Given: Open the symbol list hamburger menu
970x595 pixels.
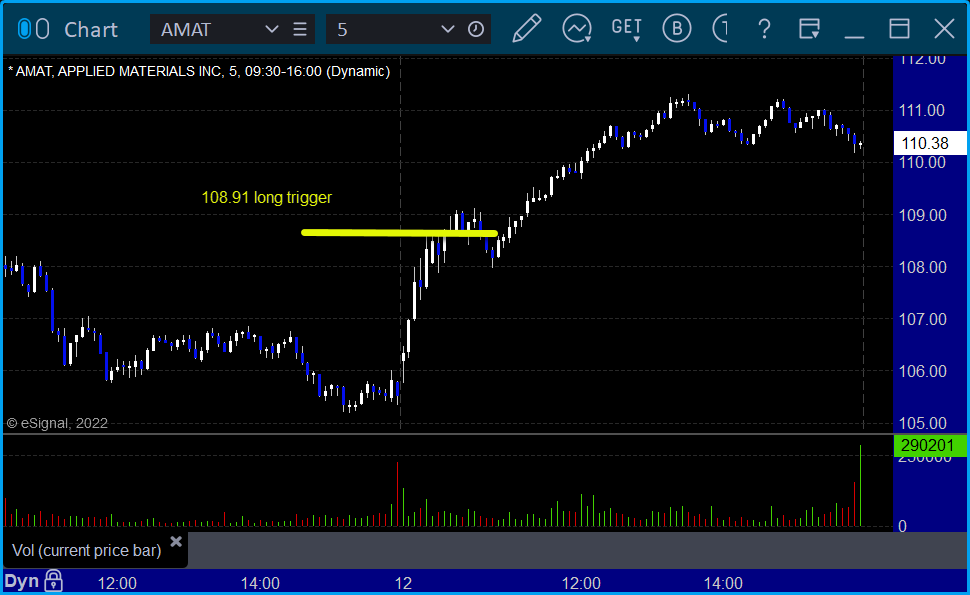Looking at the screenshot, I should 300,29.
